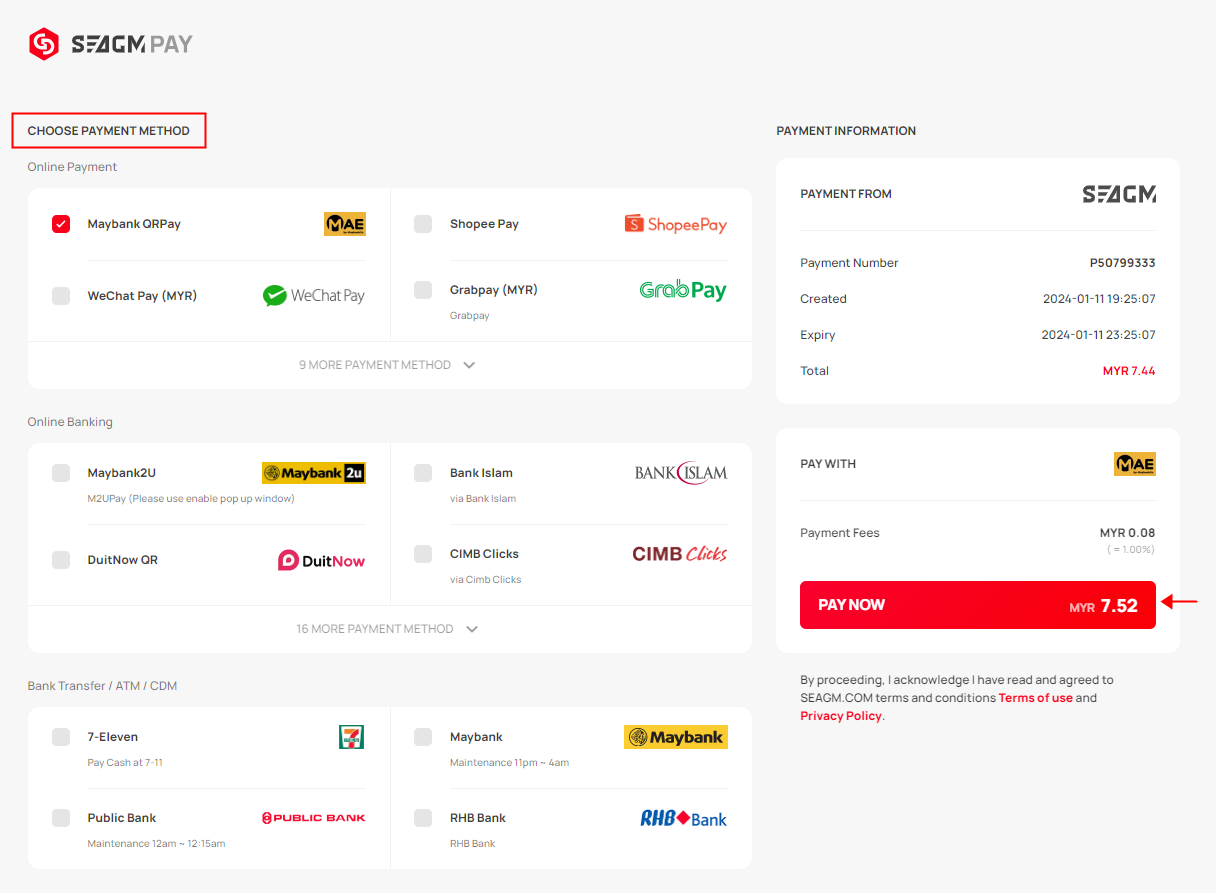Click the M2UPay pop up window note

pyautogui.click(x=191, y=498)
